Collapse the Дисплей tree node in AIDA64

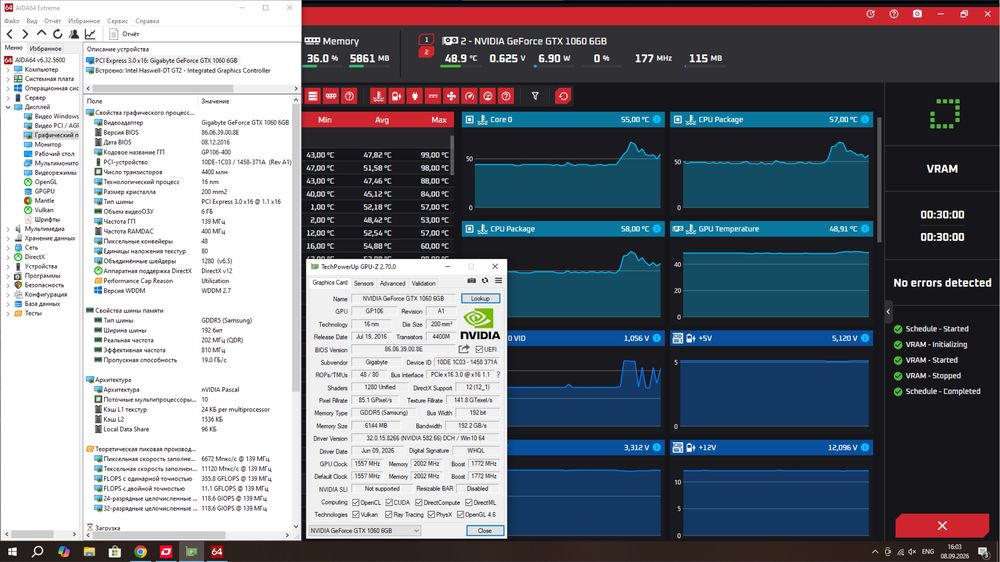pyautogui.click(x=8, y=107)
